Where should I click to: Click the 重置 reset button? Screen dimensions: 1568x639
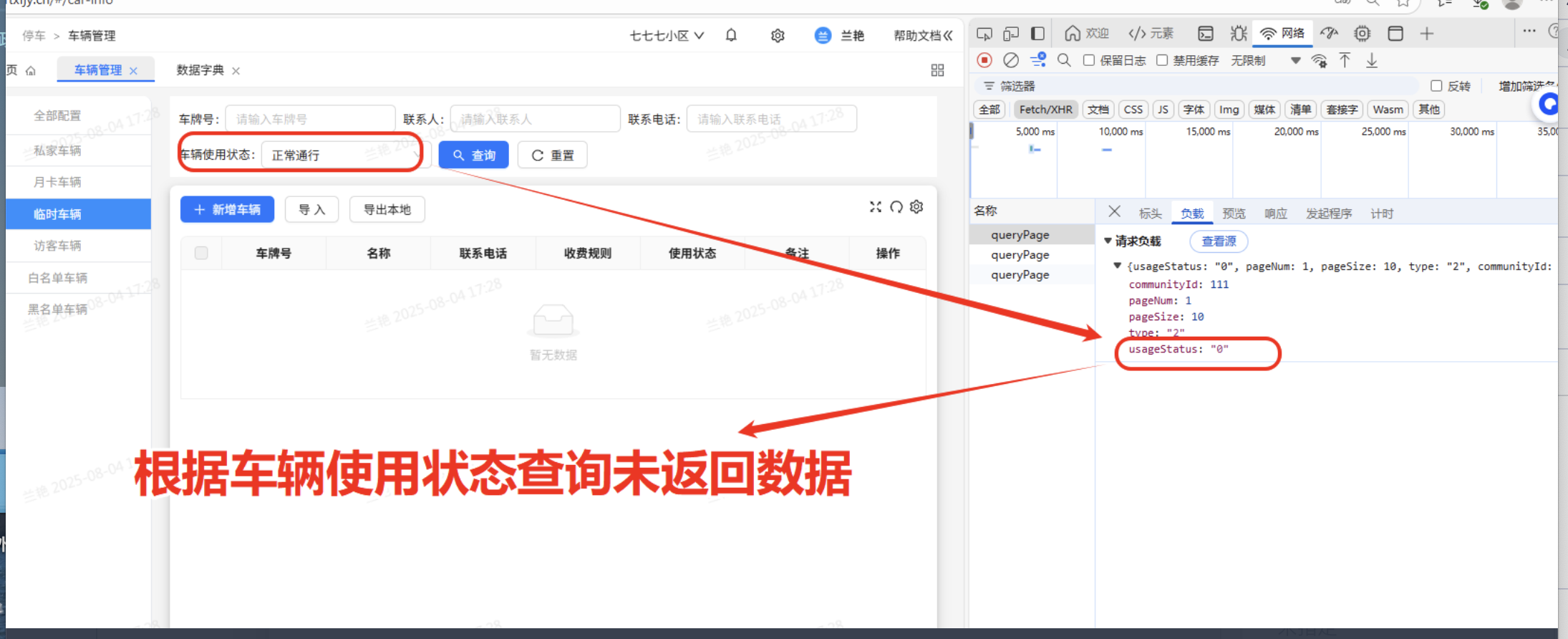(552, 155)
